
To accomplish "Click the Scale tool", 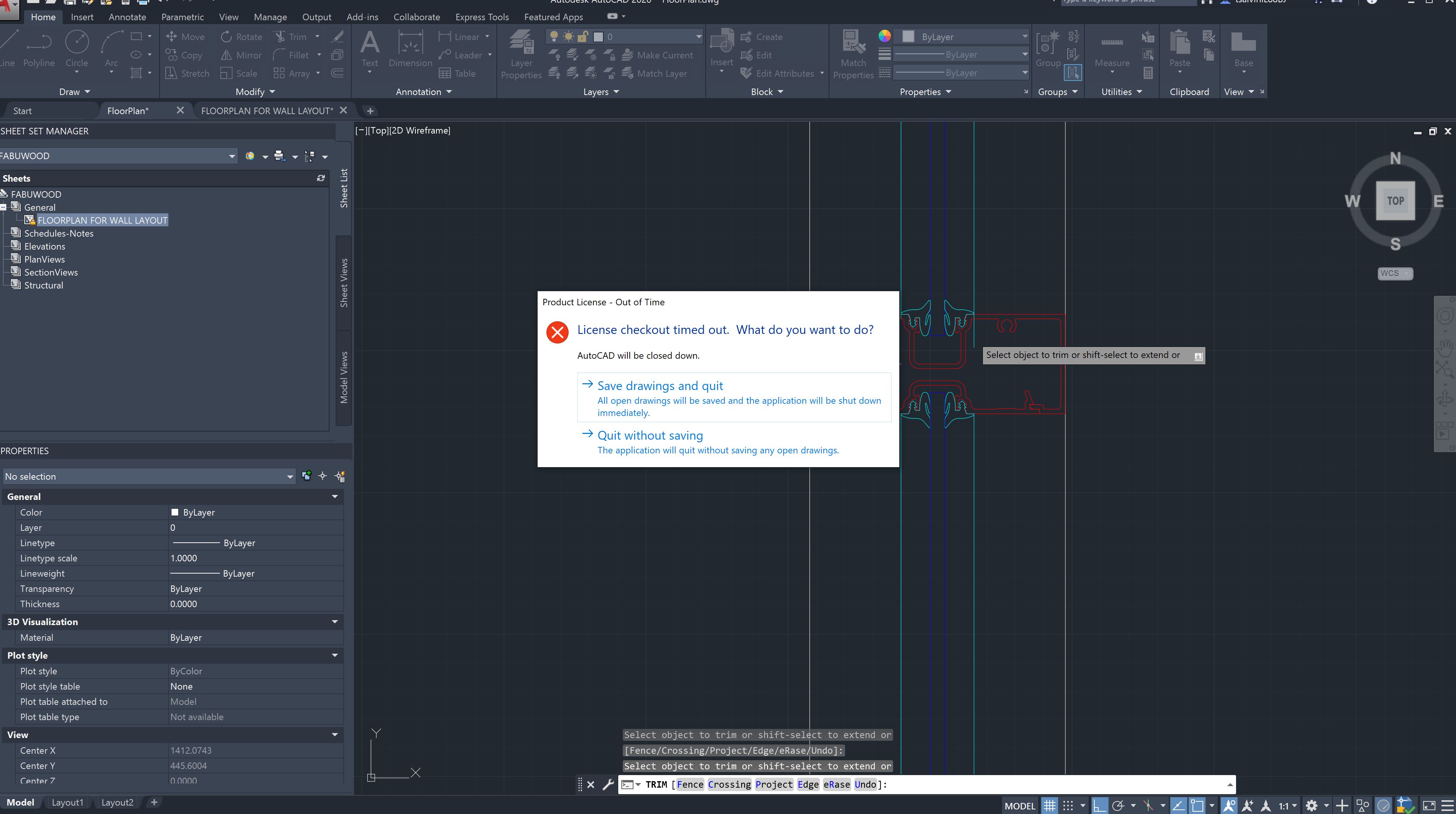I will pyautogui.click(x=239, y=73).
